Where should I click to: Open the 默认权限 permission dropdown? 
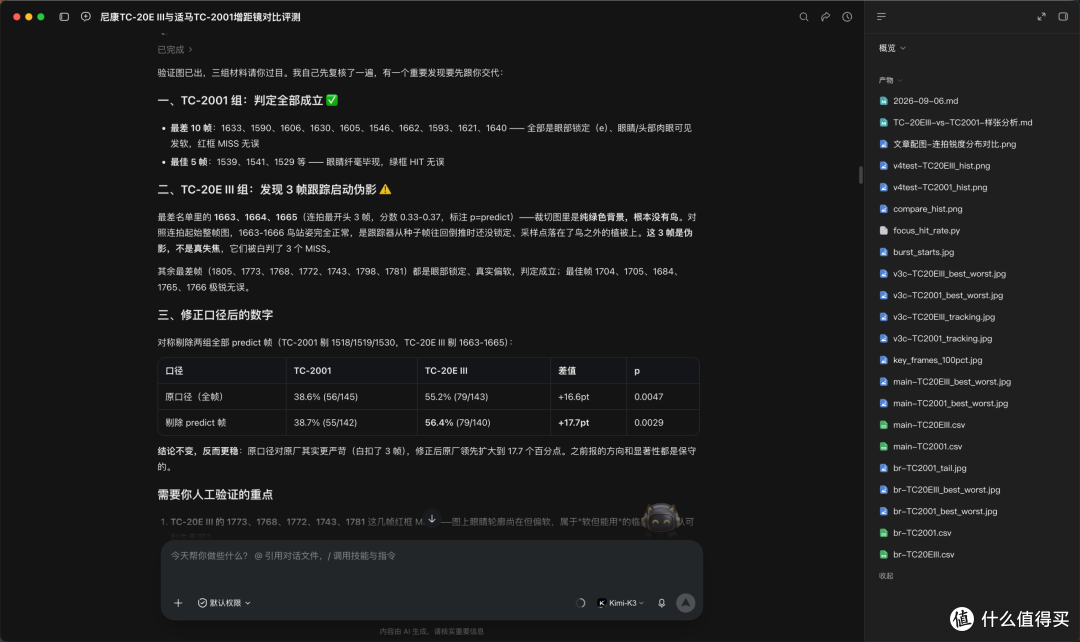224,603
